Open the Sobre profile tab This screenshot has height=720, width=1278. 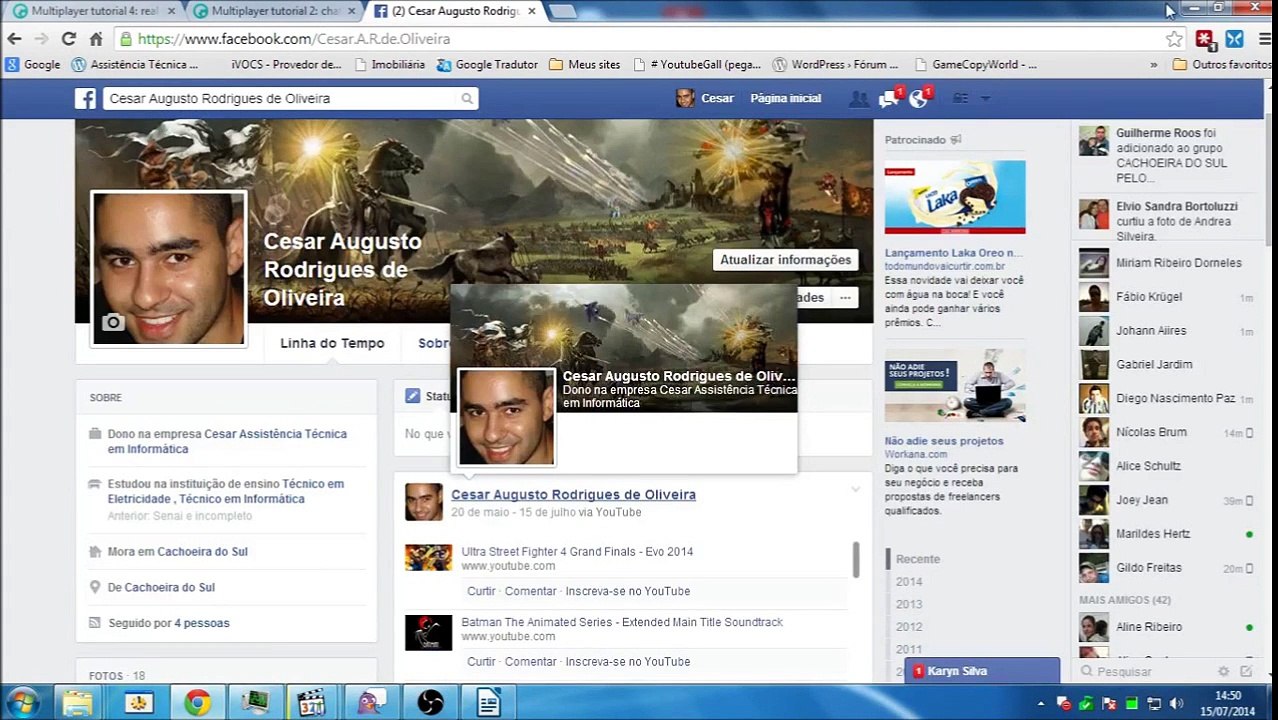point(433,343)
